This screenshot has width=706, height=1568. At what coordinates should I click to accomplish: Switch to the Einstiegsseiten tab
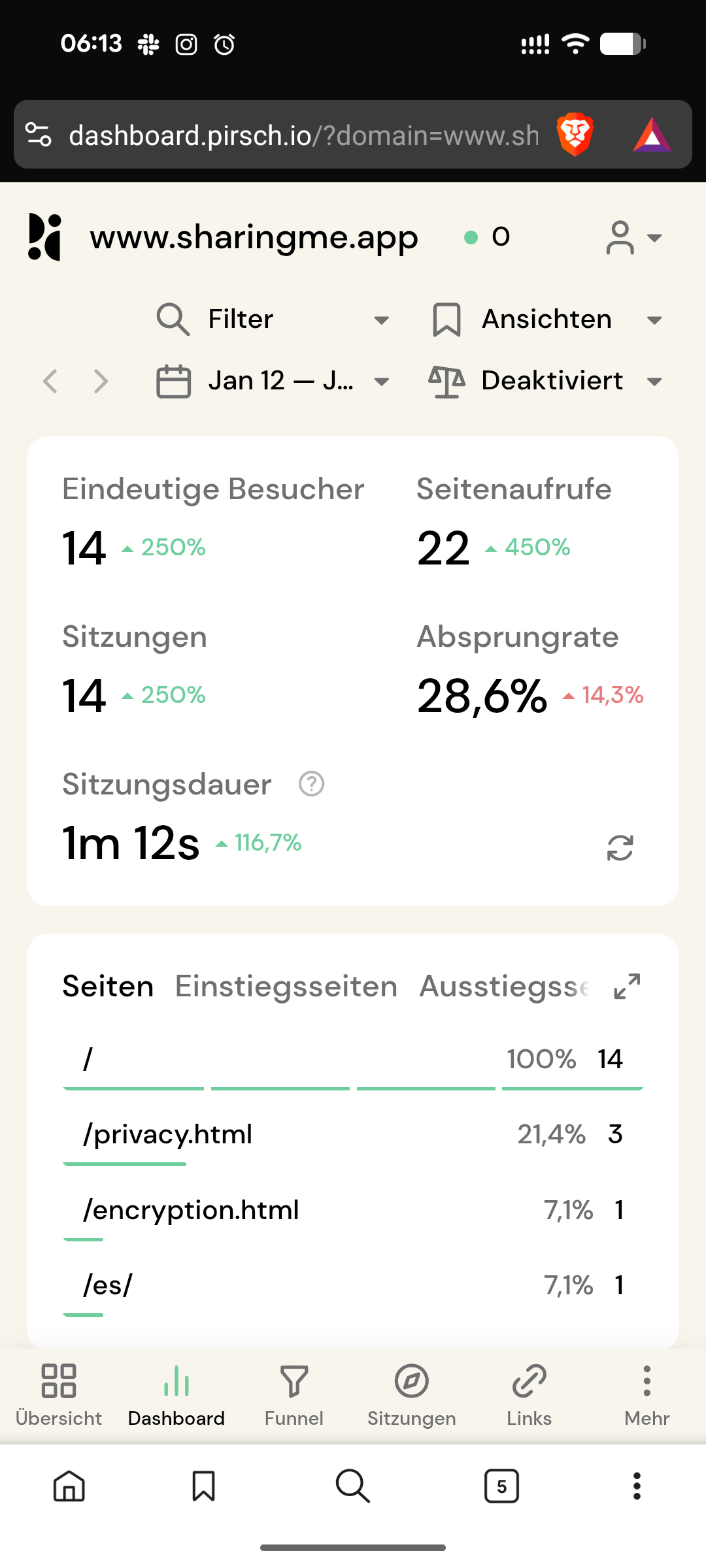coord(286,987)
